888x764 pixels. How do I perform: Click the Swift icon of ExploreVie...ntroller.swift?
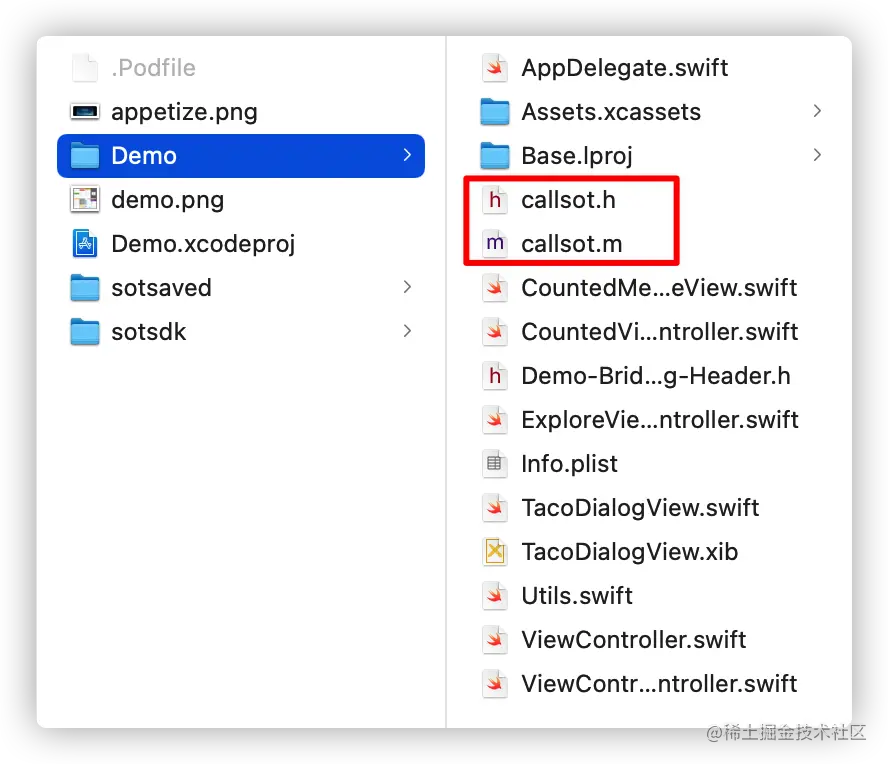pos(495,420)
